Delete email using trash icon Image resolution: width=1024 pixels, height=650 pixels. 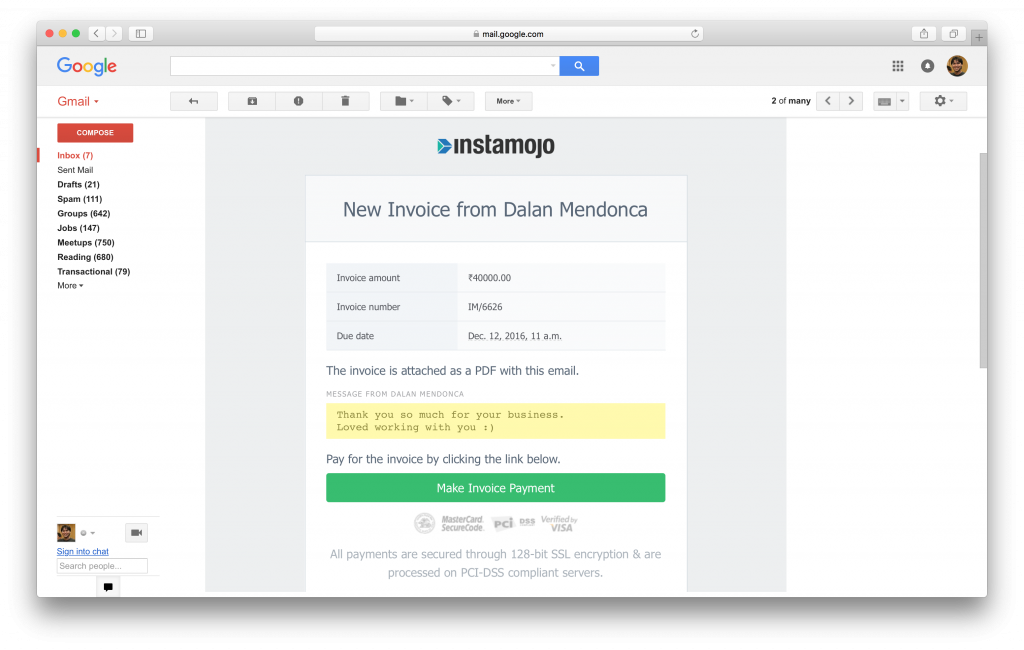[345, 101]
